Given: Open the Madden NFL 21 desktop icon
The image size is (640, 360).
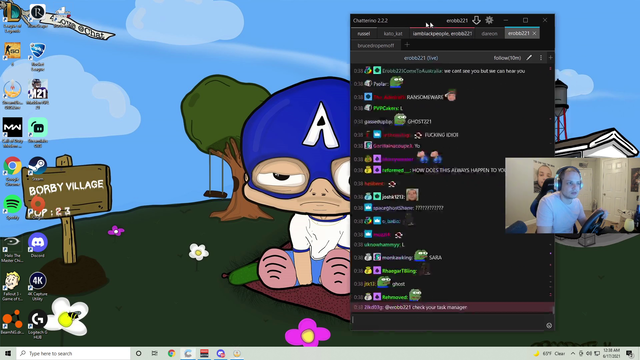Looking at the screenshot, I should tap(38, 94).
